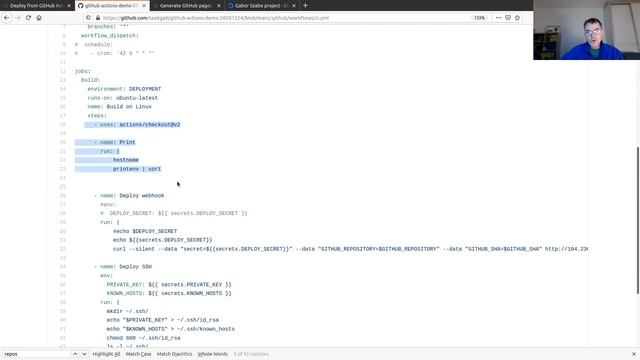Click the tracking protection shield icon
640x360 pixels.
[x=88, y=18]
